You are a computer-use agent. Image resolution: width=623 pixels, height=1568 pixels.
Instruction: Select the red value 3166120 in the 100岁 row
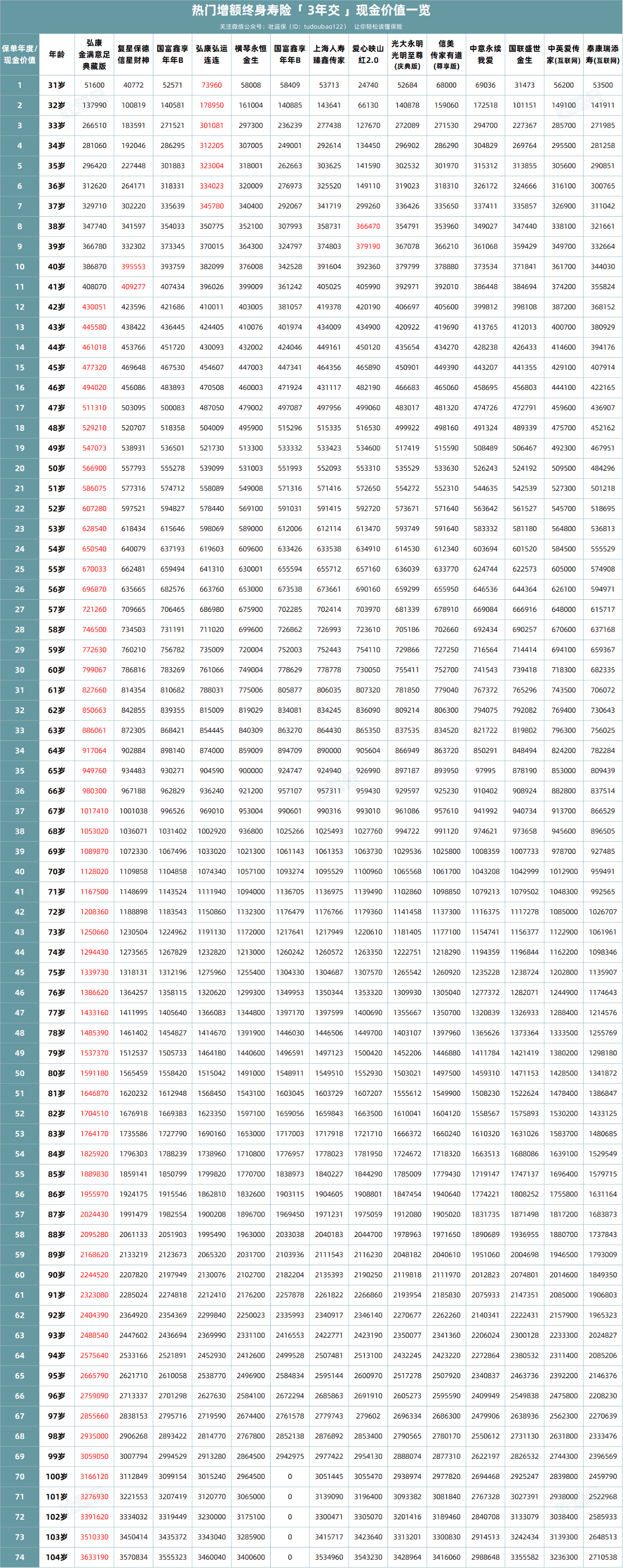(x=94, y=1476)
